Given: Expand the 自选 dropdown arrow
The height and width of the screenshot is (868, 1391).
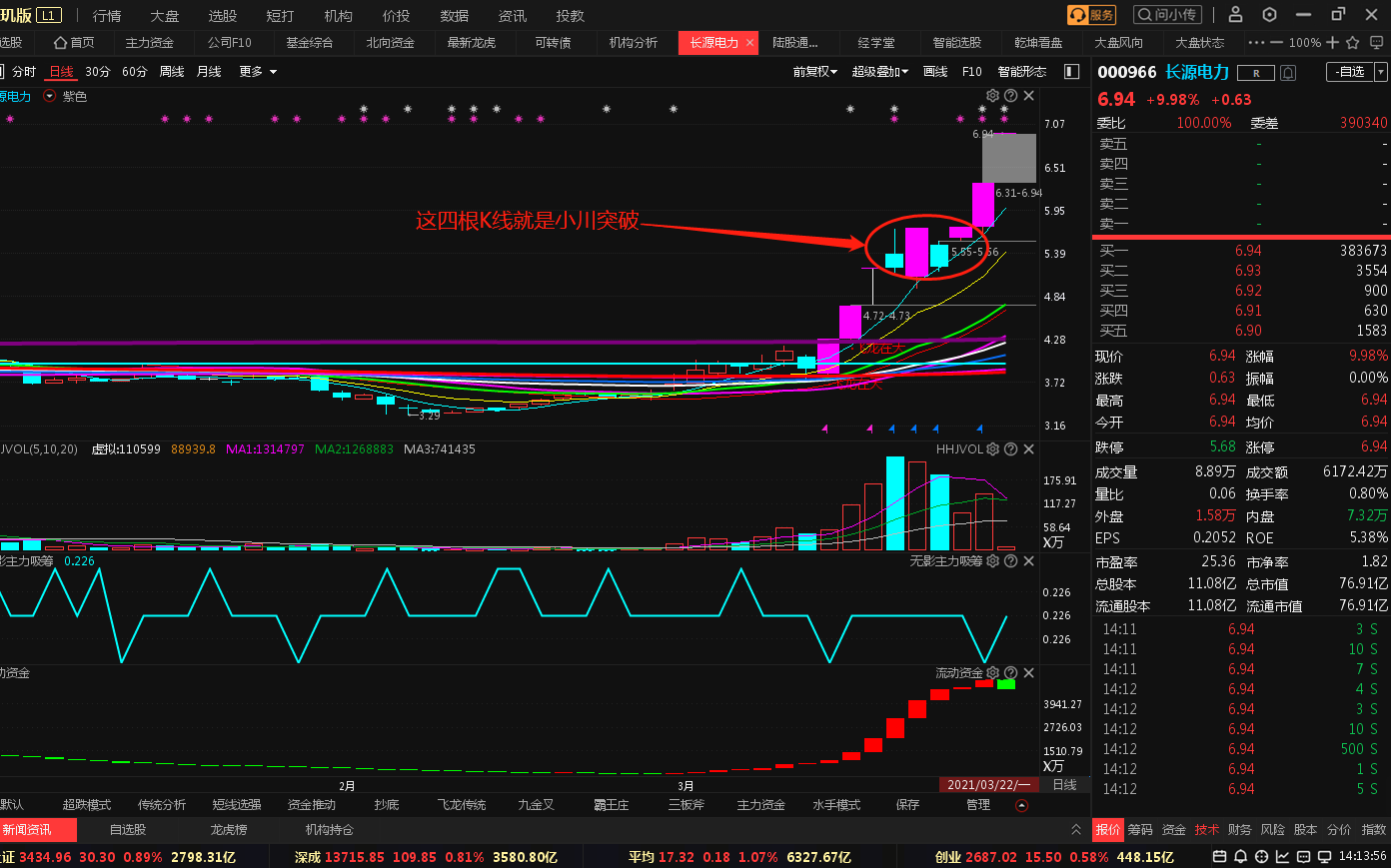Looking at the screenshot, I should [1381, 72].
